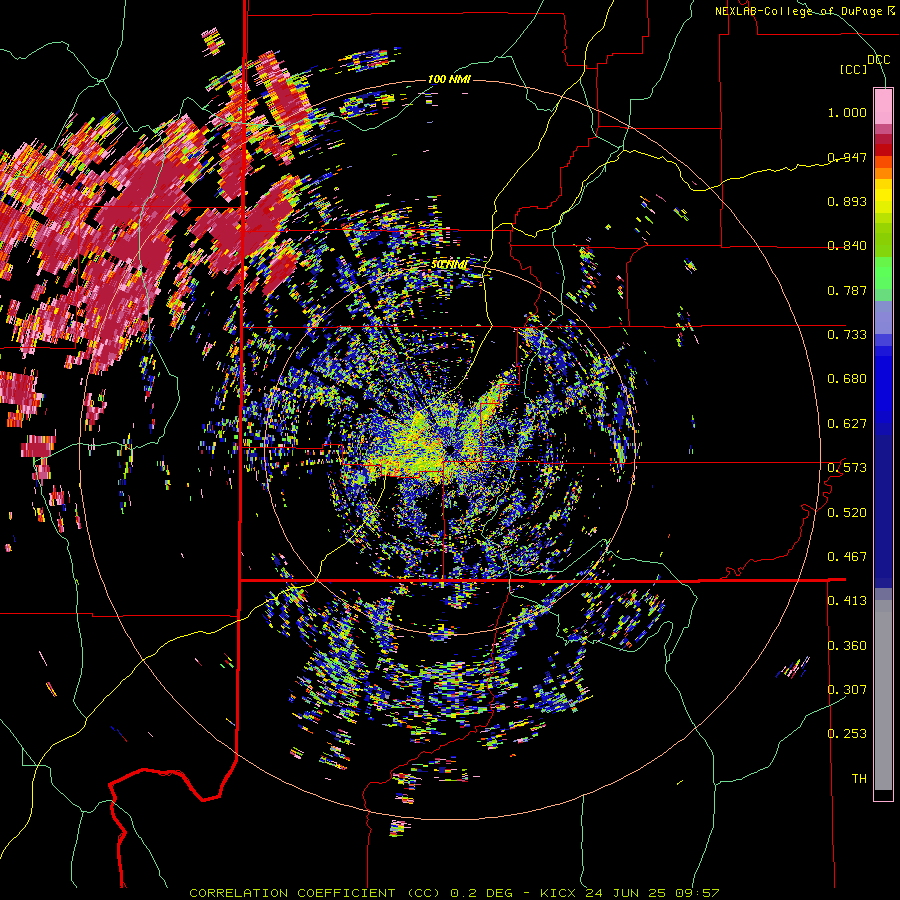Viewport: 900px width, 900px height.
Task: Pick the gray segment of the color bar
Action: 883,695
